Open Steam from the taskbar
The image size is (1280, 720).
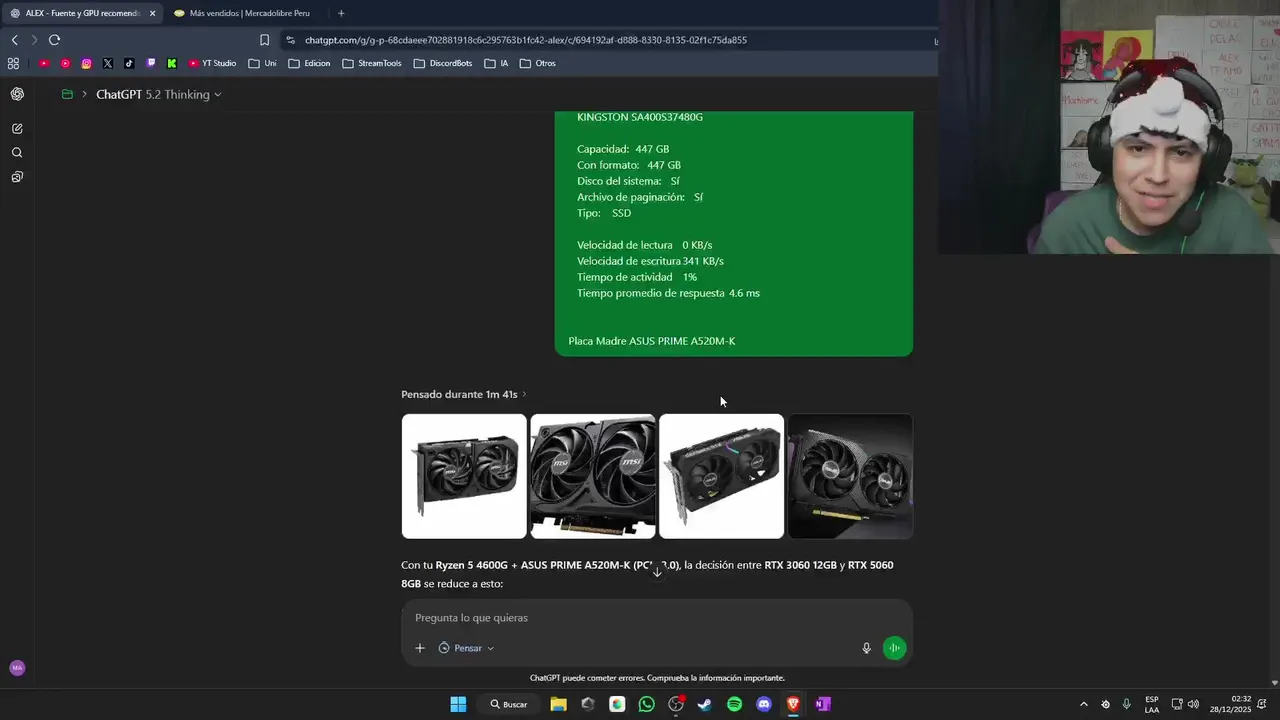click(x=705, y=704)
